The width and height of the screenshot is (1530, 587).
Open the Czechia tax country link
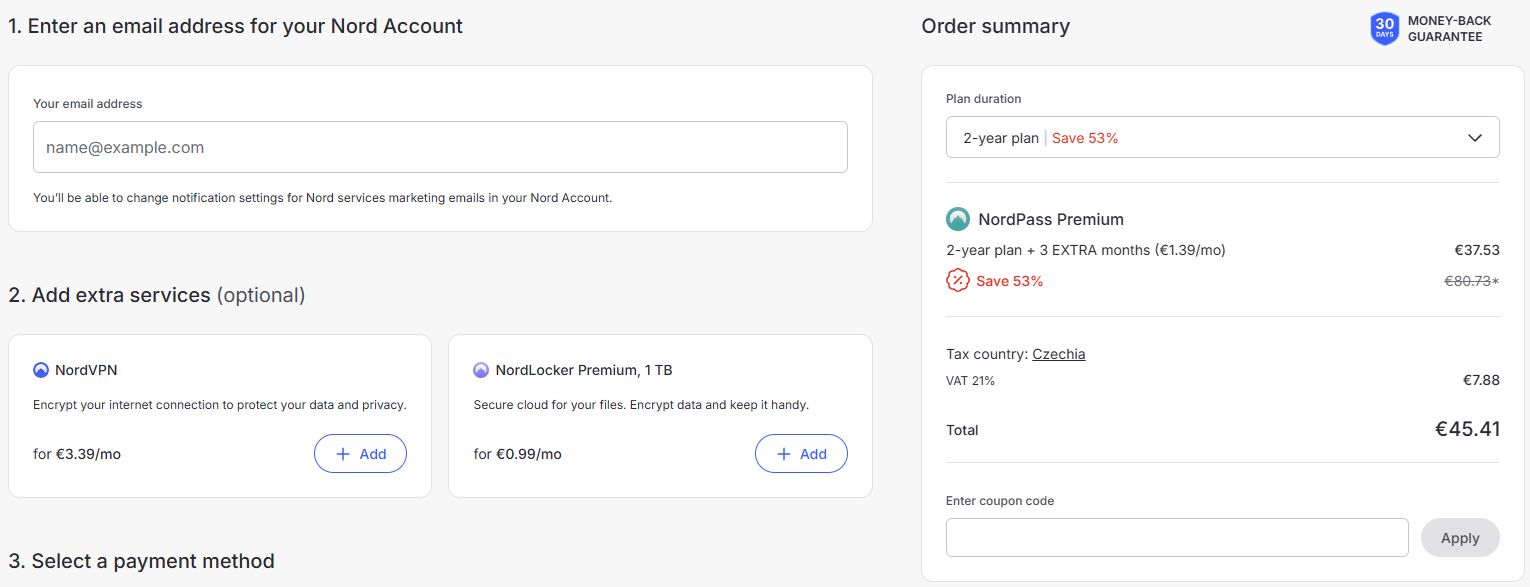coord(1059,354)
